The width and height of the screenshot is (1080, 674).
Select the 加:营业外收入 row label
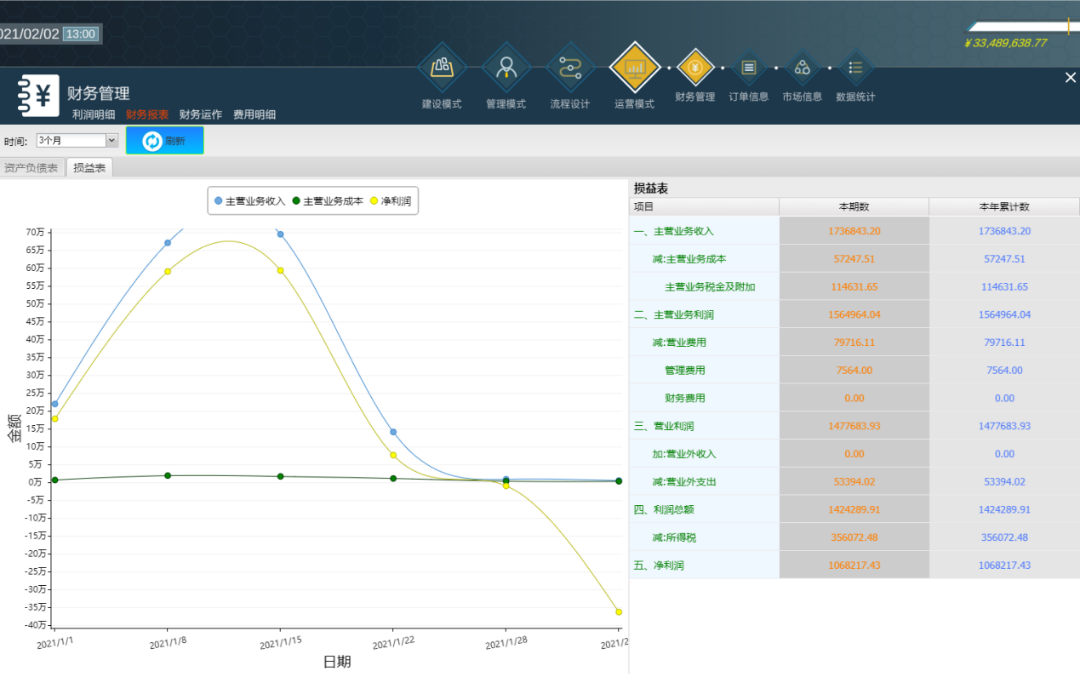pos(684,454)
